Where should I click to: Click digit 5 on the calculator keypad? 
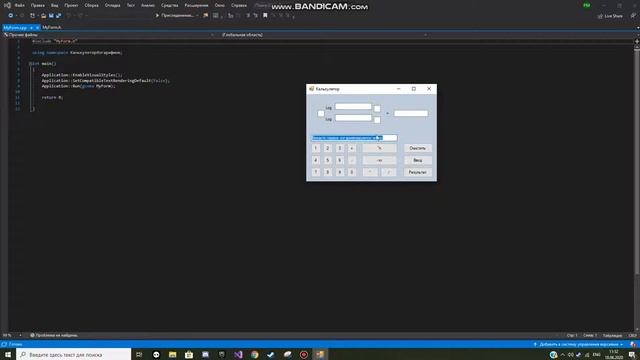(x=327, y=160)
